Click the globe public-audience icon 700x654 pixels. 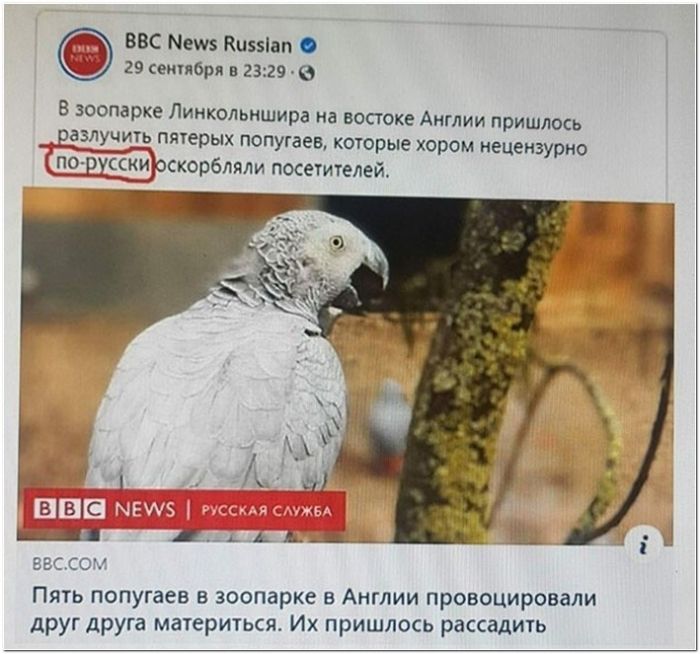tap(307, 73)
